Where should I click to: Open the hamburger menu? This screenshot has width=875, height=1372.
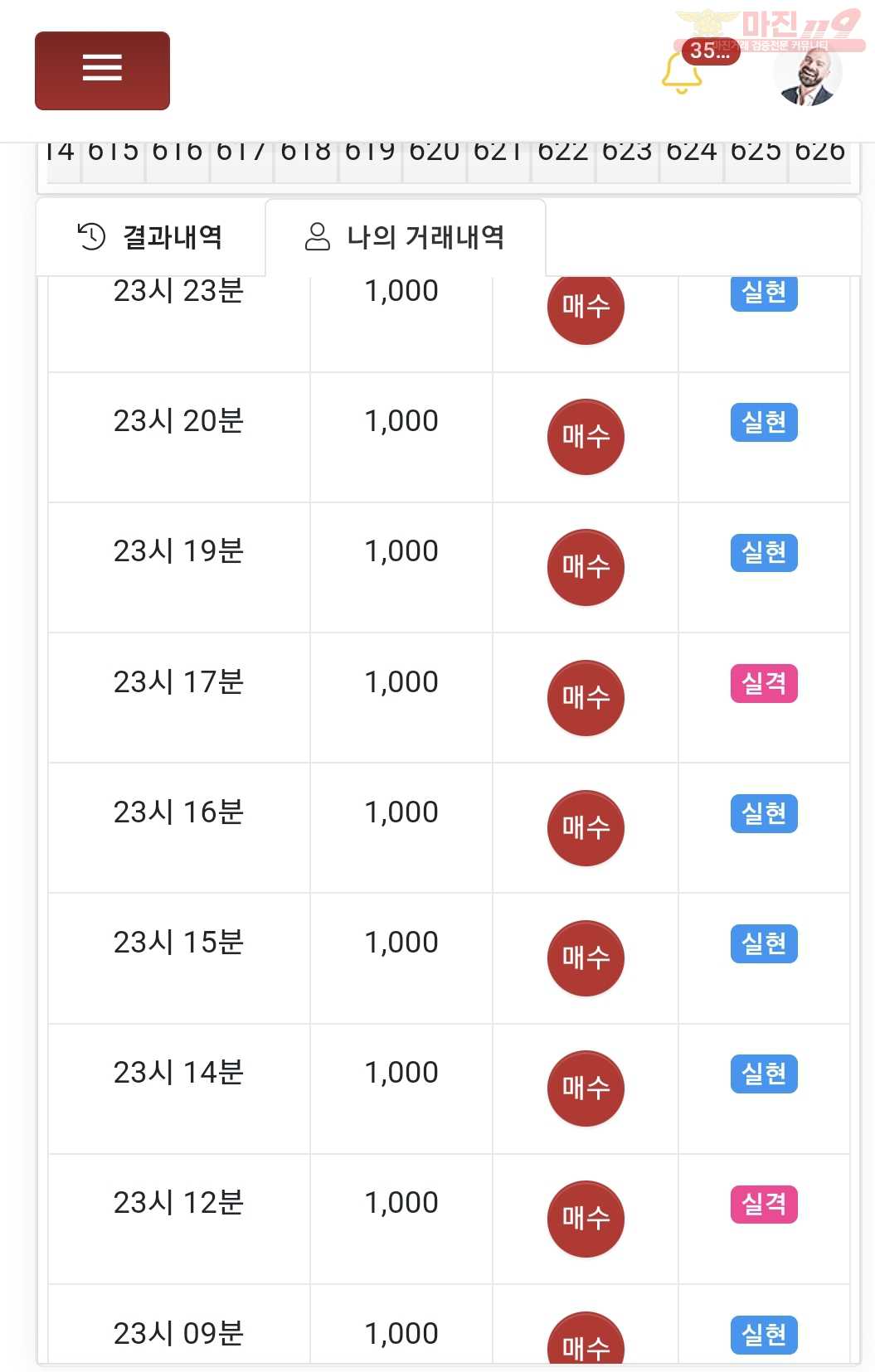[x=102, y=70]
